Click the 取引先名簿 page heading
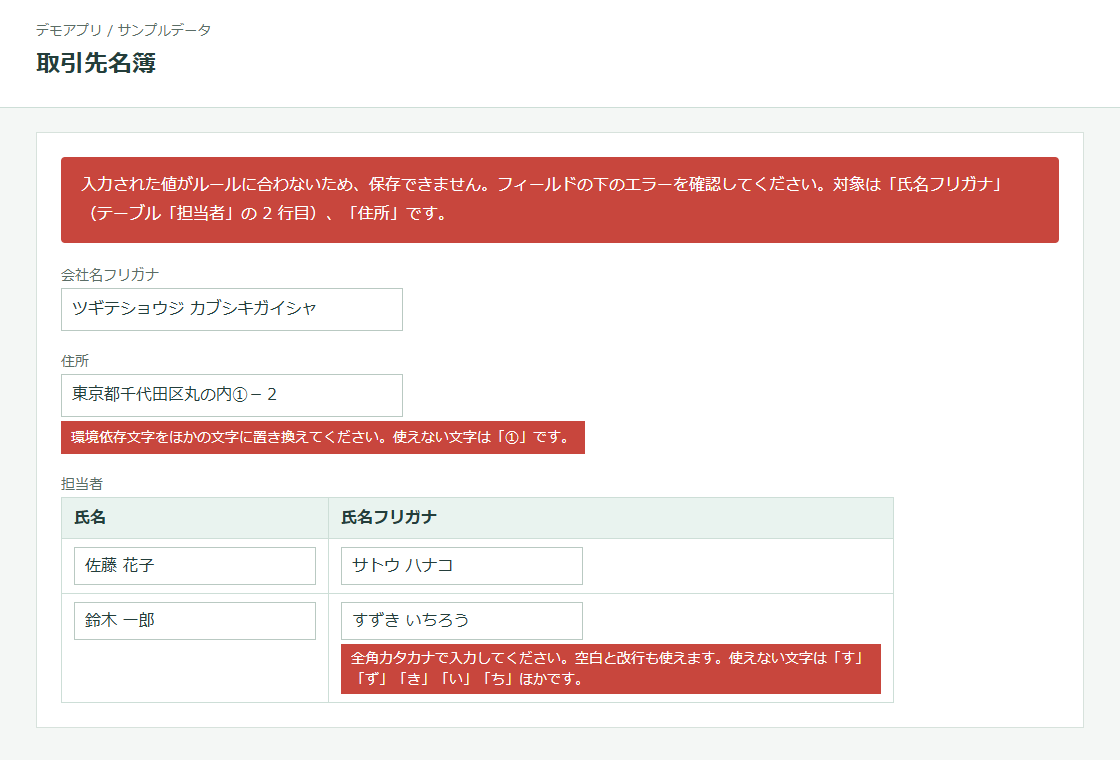 coord(96,63)
